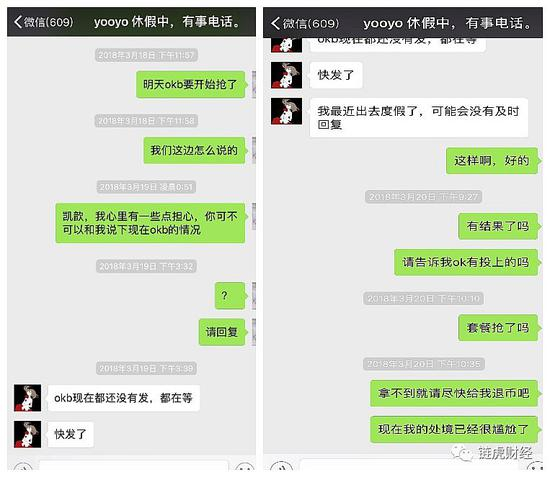
Task: Select the bubble '拿不到就请尽快给我退币吧'
Action: point(454,393)
